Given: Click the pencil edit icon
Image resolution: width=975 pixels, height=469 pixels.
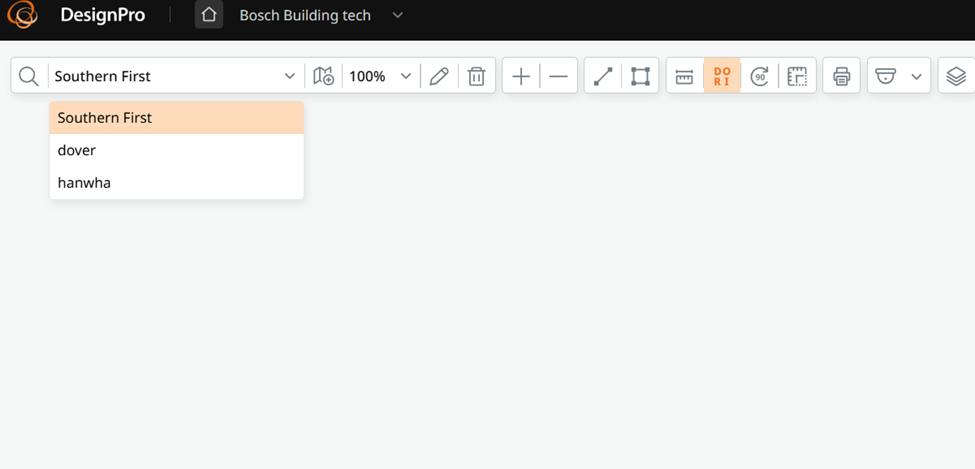Looking at the screenshot, I should tap(439, 77).
